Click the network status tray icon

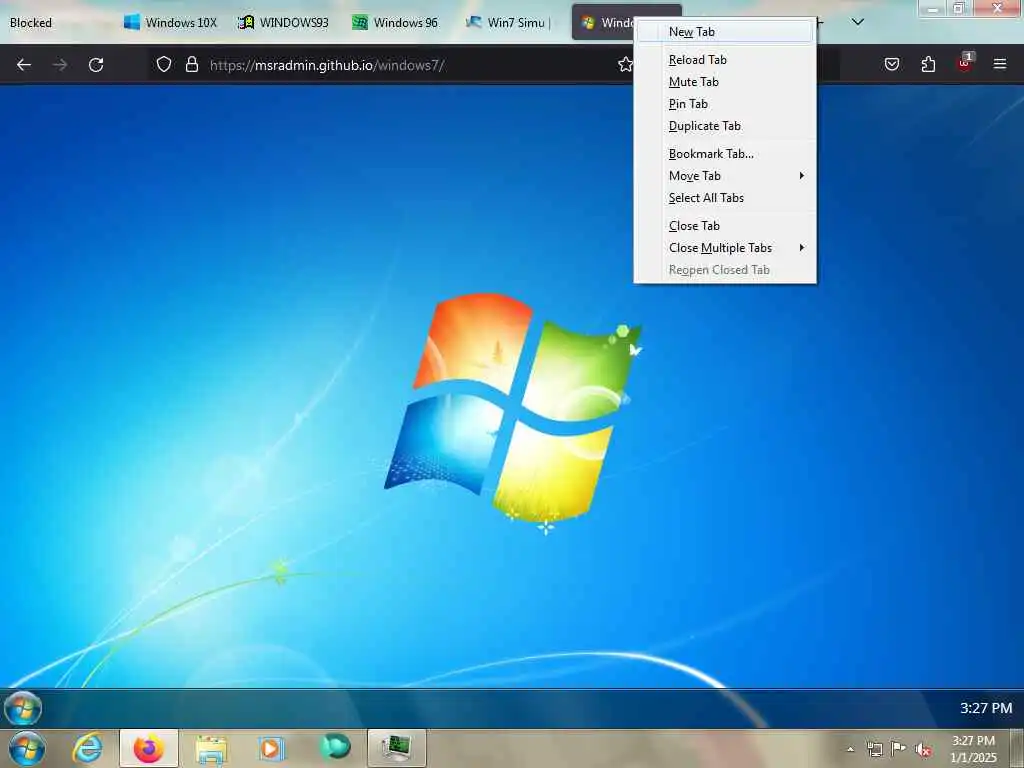point(874,749)
